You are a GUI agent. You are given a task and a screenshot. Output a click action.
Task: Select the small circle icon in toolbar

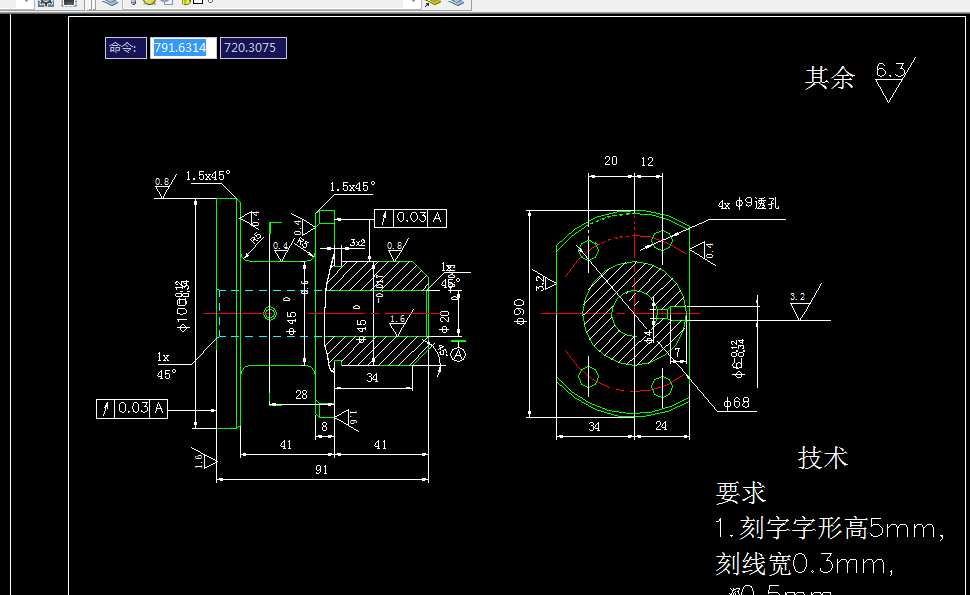[208, 4]
